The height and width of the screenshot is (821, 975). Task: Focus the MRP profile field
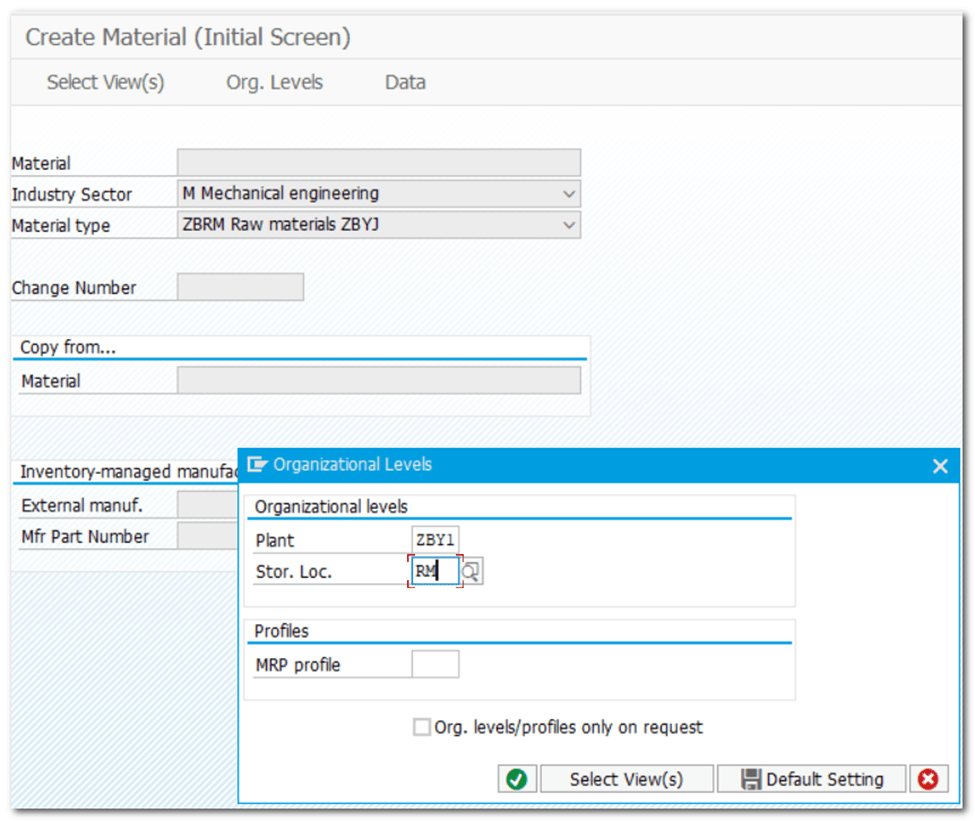tap(435, 664)
